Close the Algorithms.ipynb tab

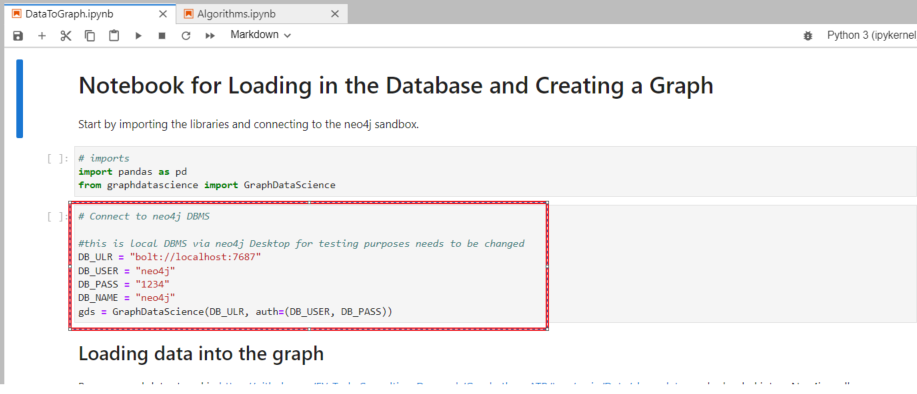point(335,14)
